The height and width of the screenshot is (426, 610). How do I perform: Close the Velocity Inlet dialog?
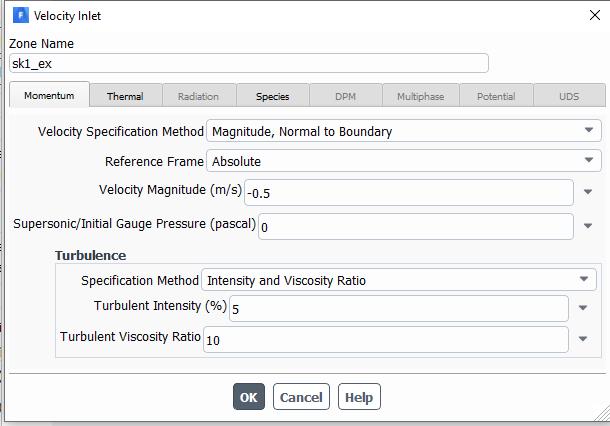[594, 16]
